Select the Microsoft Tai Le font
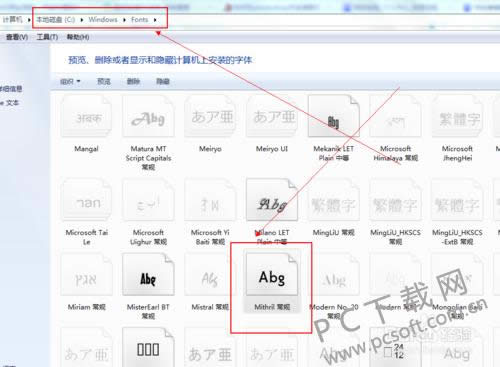This screenshot has height=367, width=500. tap(86, 199)
